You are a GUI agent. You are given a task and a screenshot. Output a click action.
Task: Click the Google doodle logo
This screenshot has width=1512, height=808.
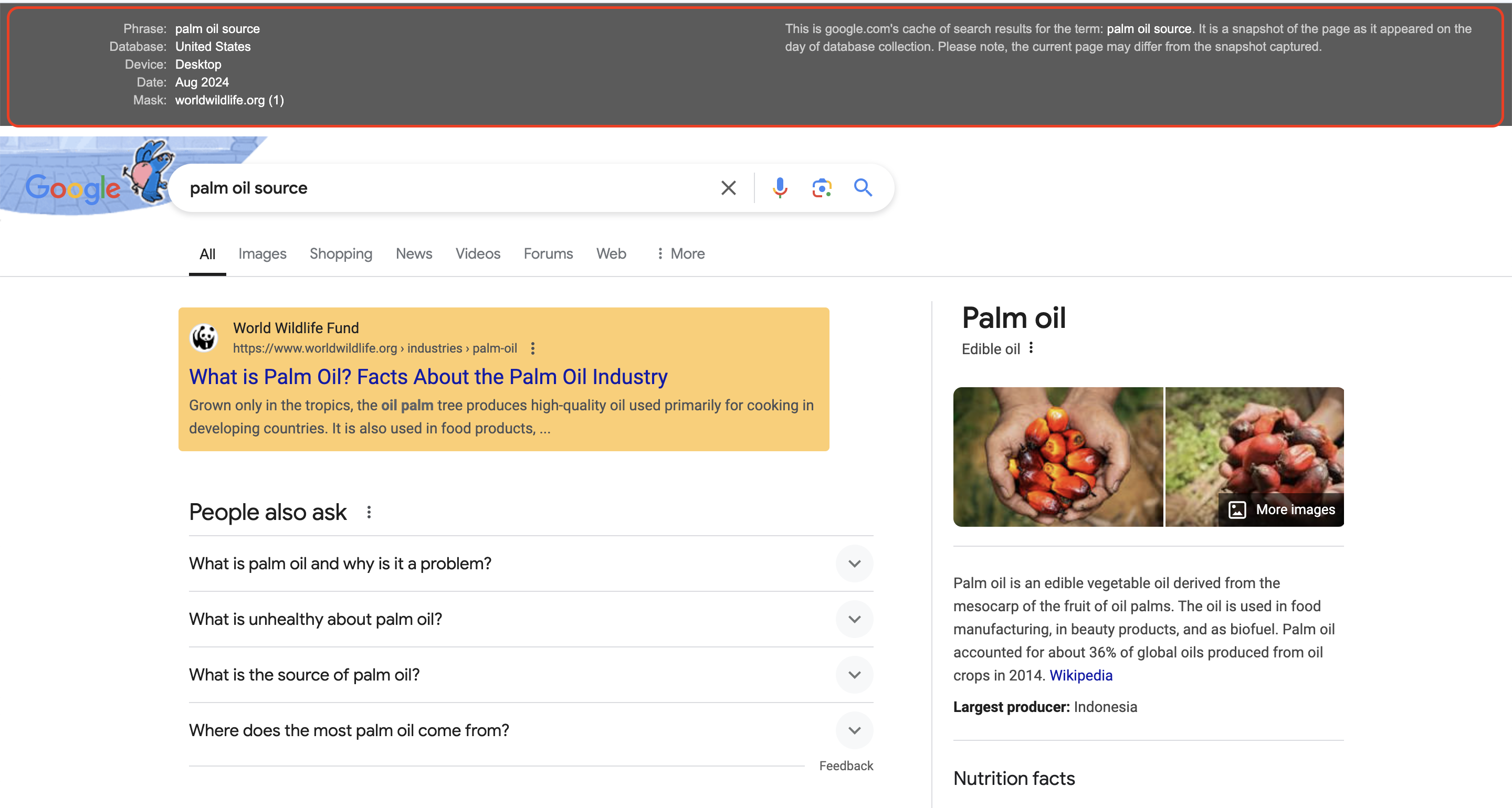[73, 188]
